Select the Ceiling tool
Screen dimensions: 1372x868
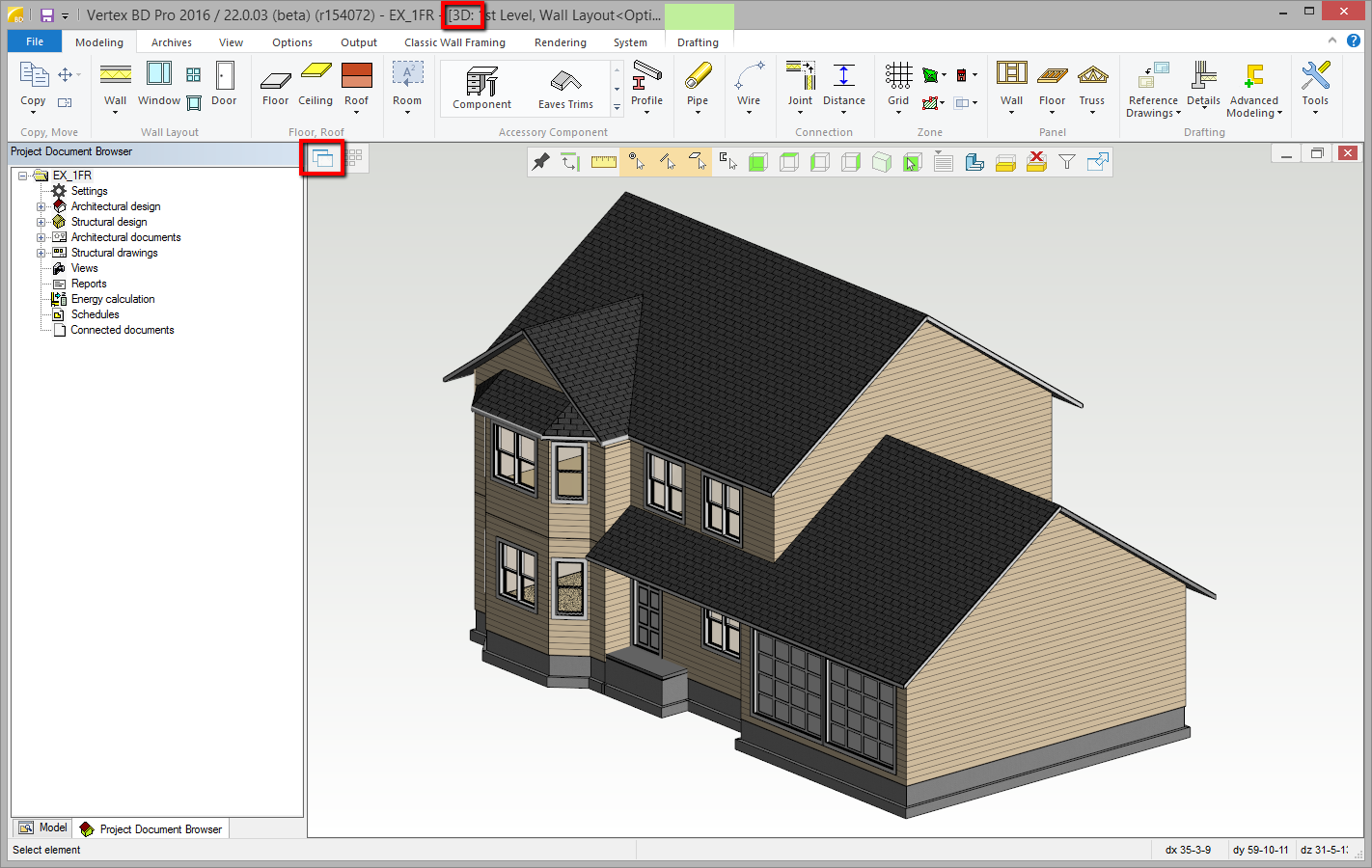pyautogui.click(x=316, y=84)
